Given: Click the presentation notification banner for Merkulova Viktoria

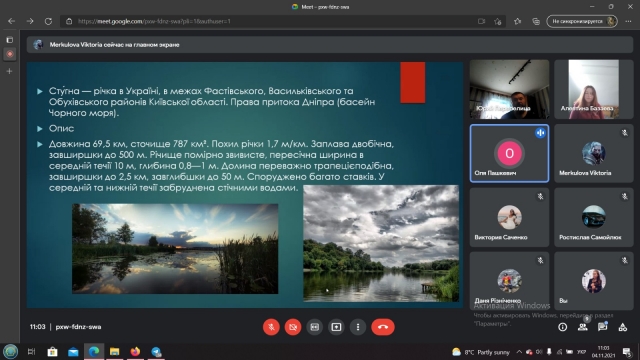Looking at the screenshot, I should [x=330, y=44].
